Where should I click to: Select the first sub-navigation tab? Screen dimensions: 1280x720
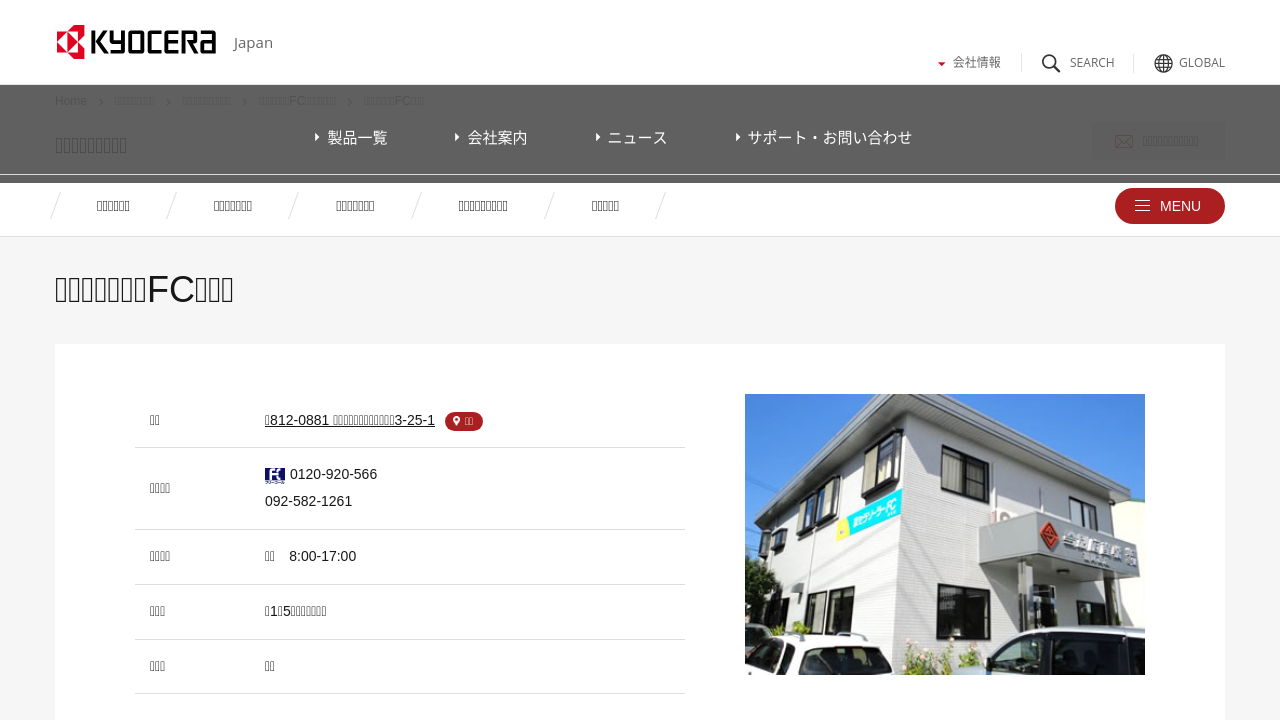[113, 206]
